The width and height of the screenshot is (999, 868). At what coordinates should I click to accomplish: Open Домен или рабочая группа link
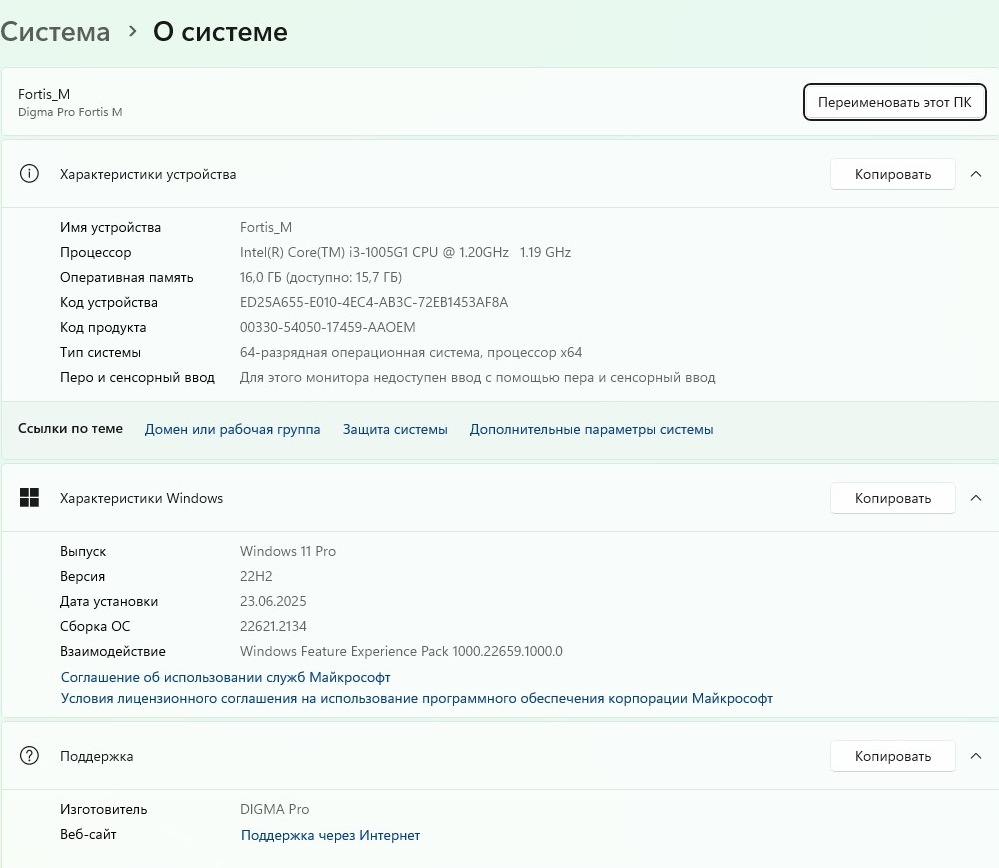pos(232,429)
